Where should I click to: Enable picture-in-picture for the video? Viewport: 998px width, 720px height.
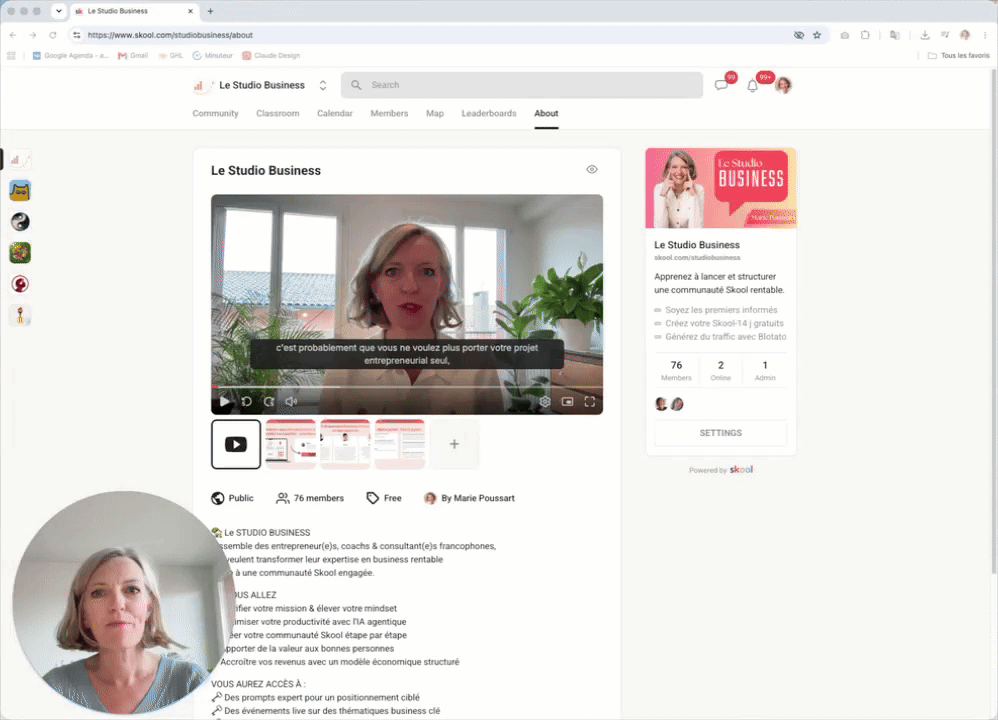[567, 402]
